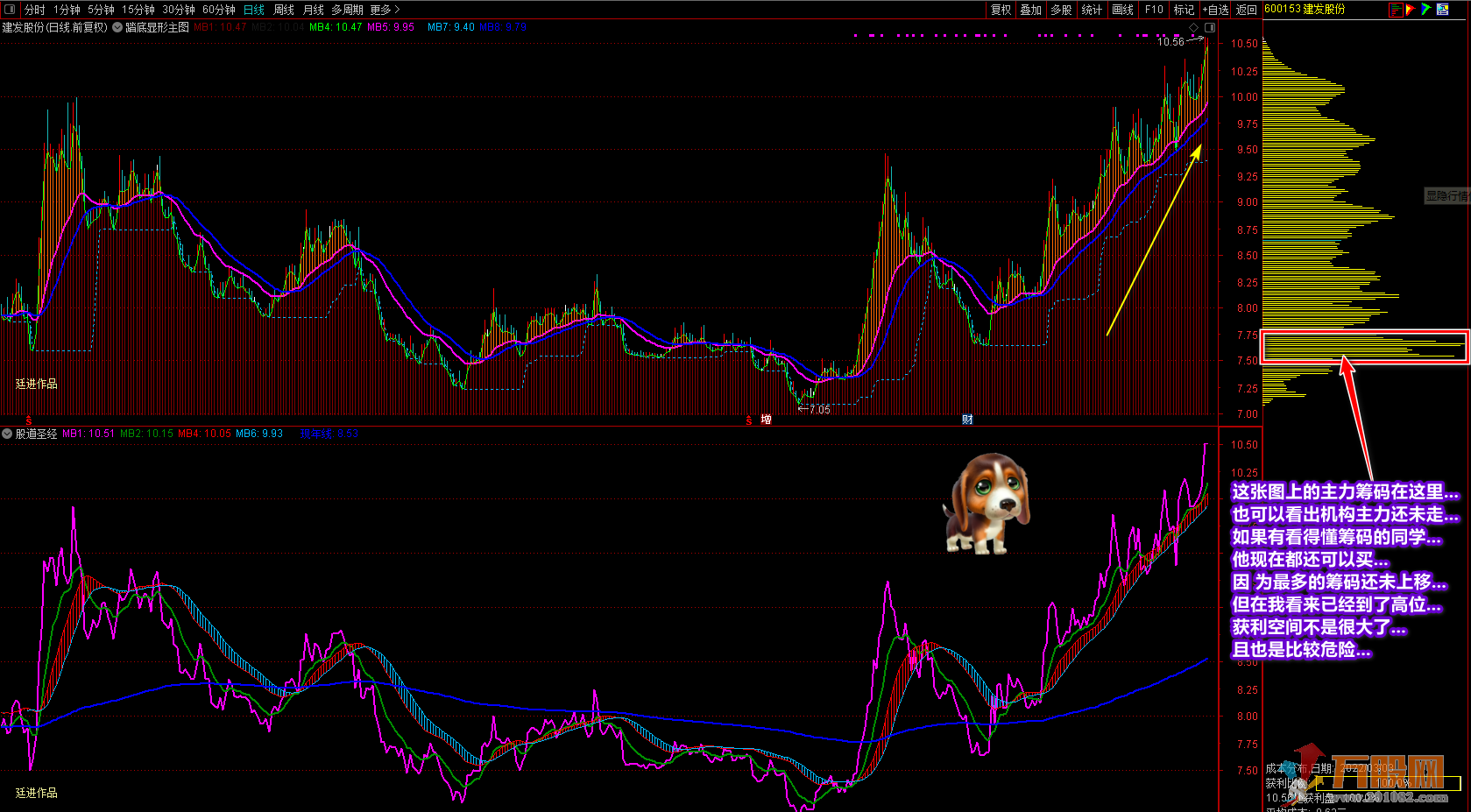This screenshot has height=812, width=1471.
Task: Click the MB7: 9.40 indicator value
Action: [451, 27]
